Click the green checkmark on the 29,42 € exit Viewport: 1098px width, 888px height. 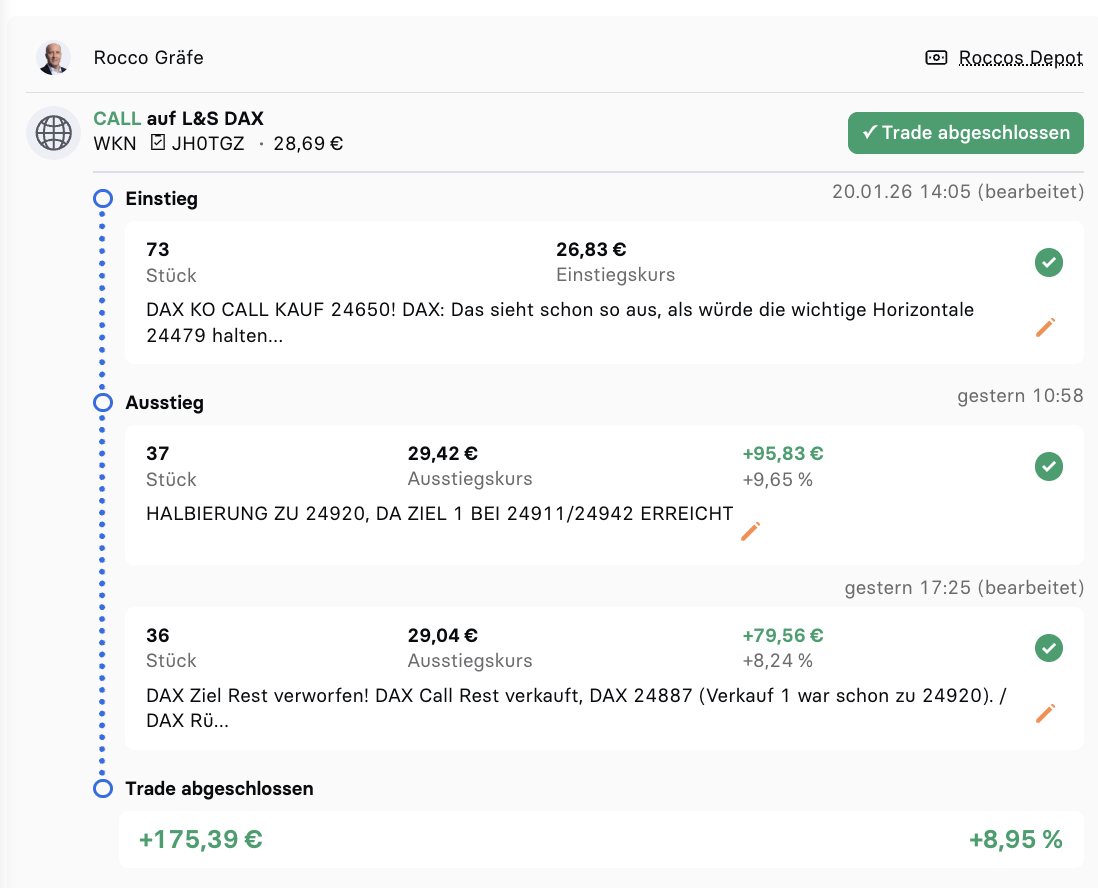[x=1048, y=467]
